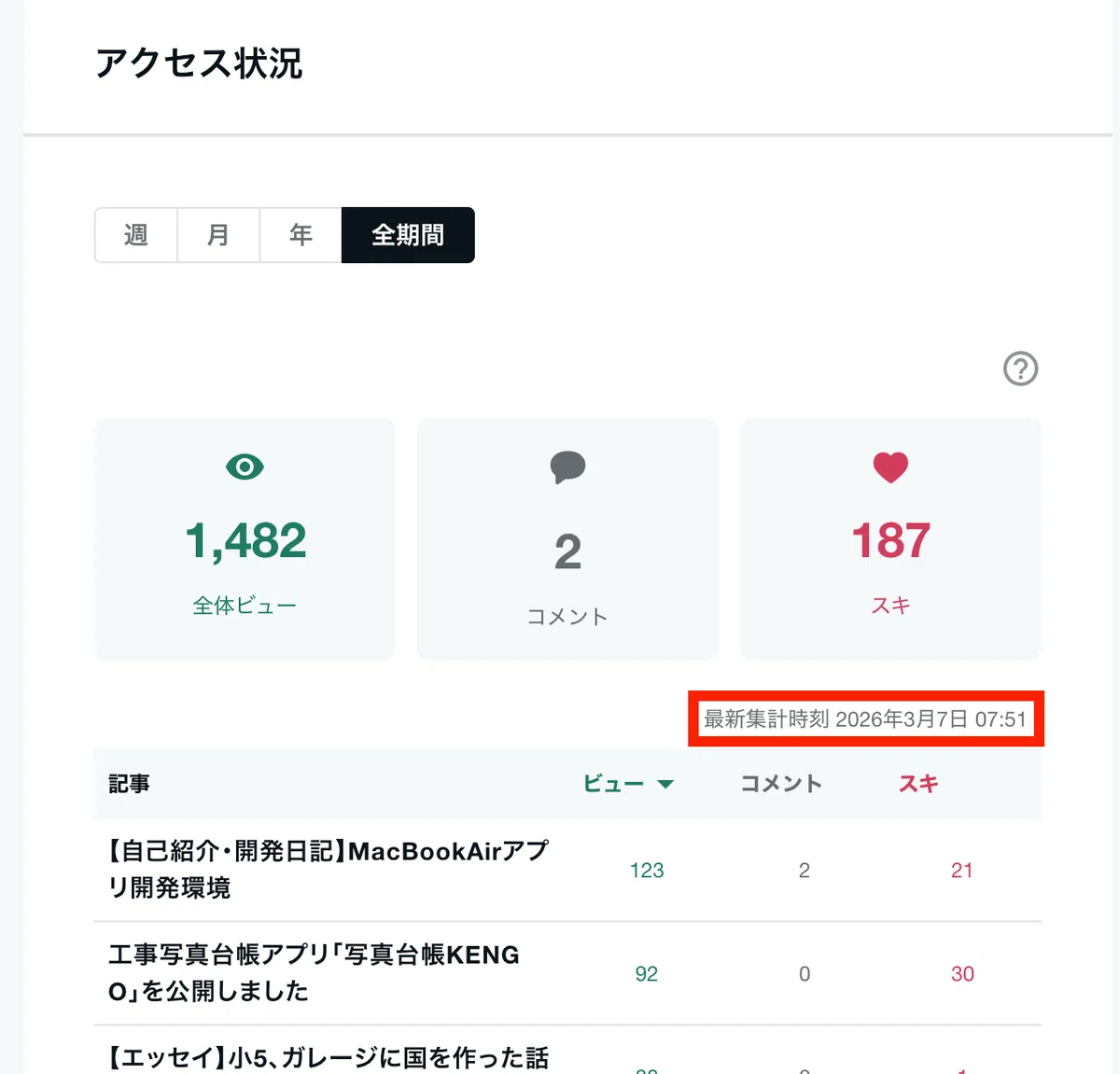This screenshot has width=1120, height=1074.
Task: Open the 写真台帳KENGO article link
Action: point(315,973)
